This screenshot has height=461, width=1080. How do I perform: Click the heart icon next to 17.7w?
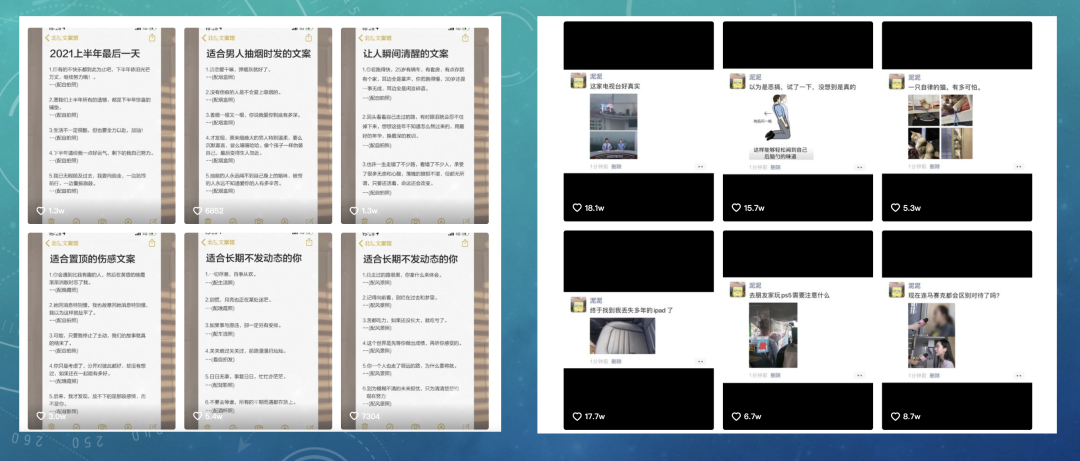tap(577, 416)
